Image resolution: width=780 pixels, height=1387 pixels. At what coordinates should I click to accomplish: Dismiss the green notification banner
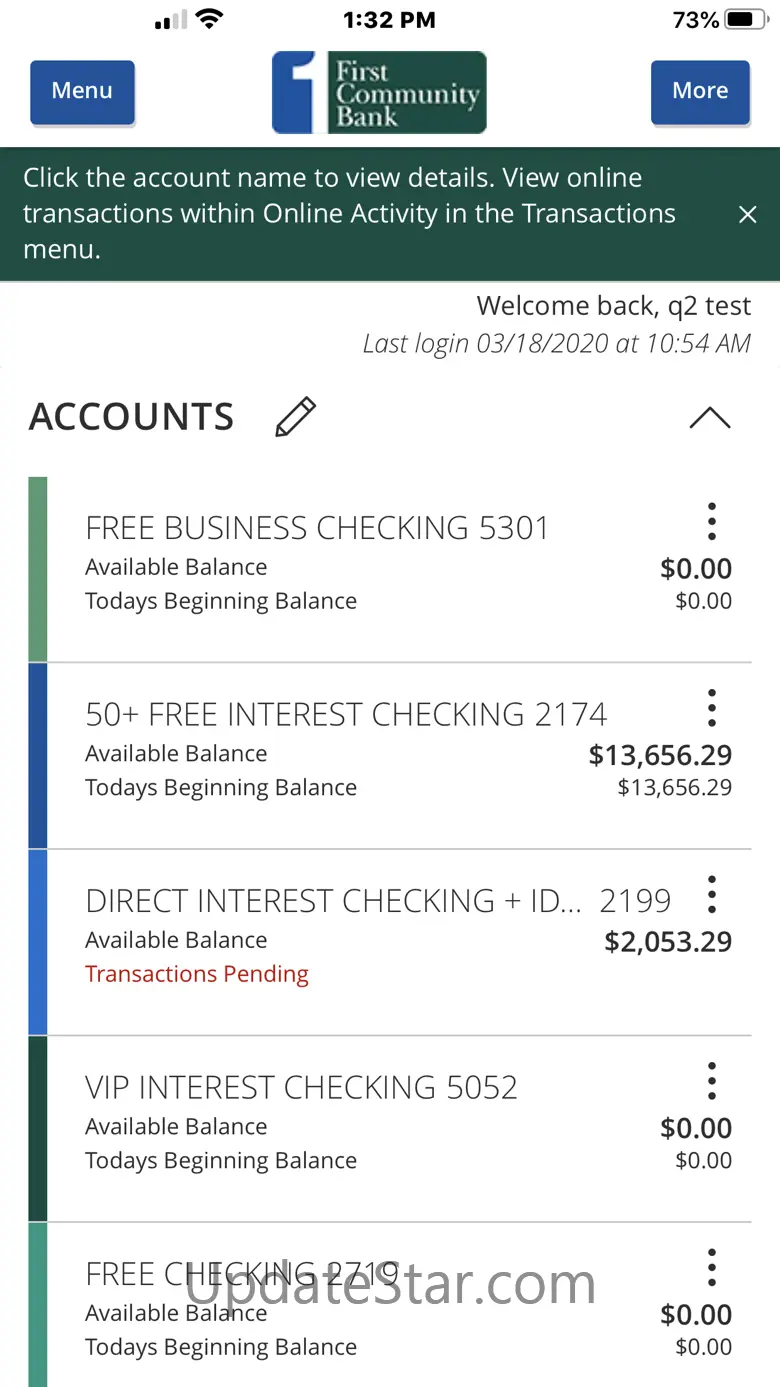pyautogui.click(x=747, y=214)
